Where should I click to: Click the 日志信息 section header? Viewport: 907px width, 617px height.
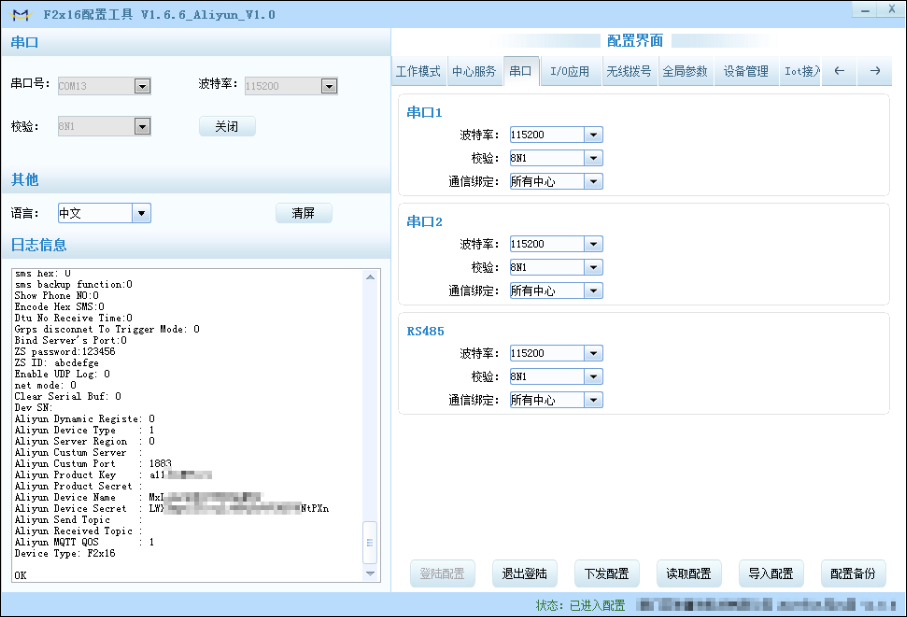39,245
